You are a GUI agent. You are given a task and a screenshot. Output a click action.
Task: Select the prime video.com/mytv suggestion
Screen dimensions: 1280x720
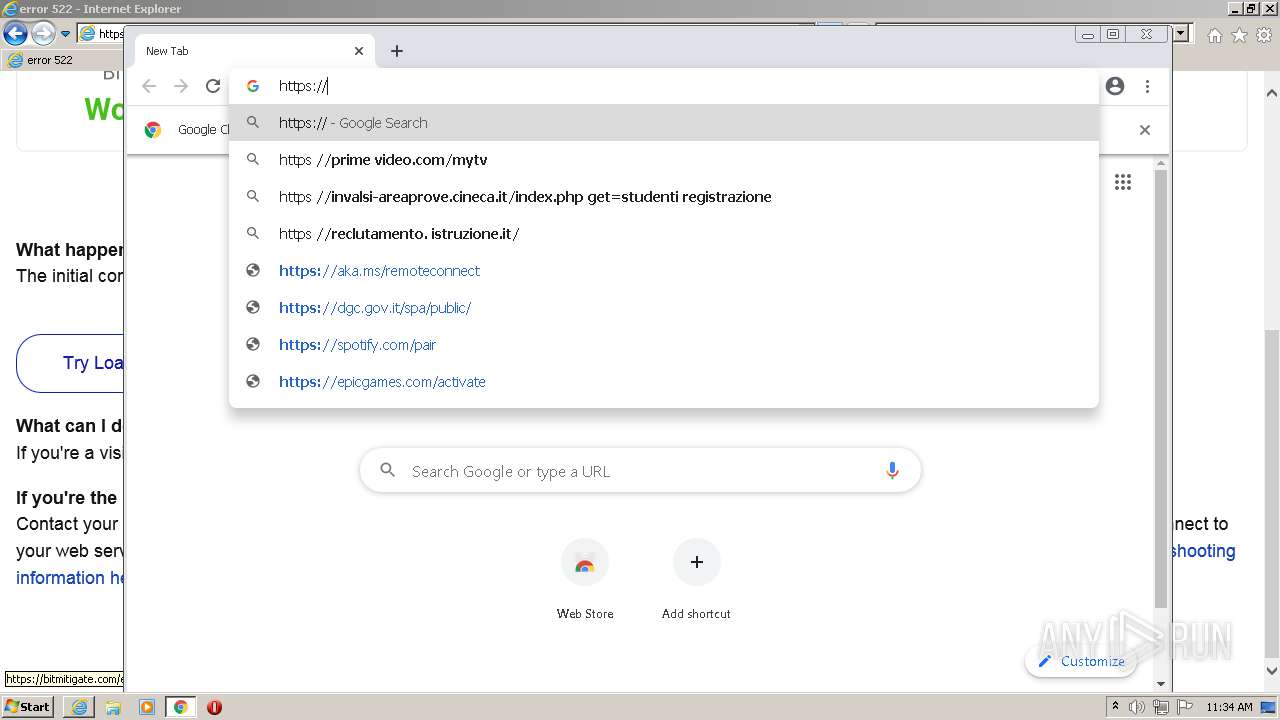pyautogui.click(x=664, y=160)
